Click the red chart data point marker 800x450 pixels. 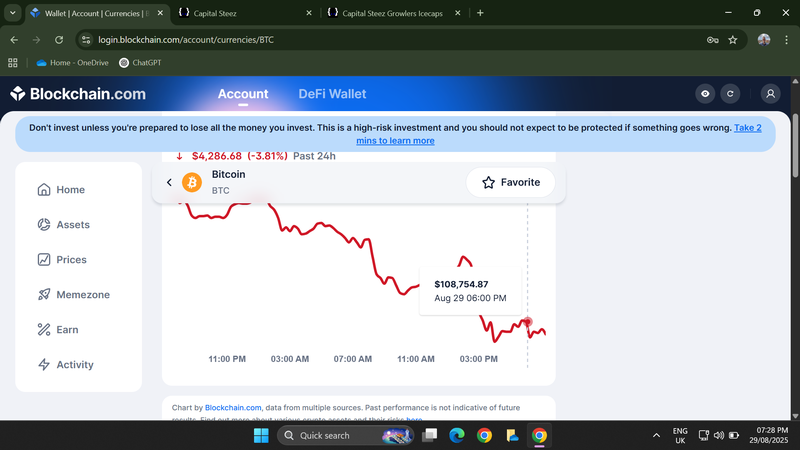point(527,322)
